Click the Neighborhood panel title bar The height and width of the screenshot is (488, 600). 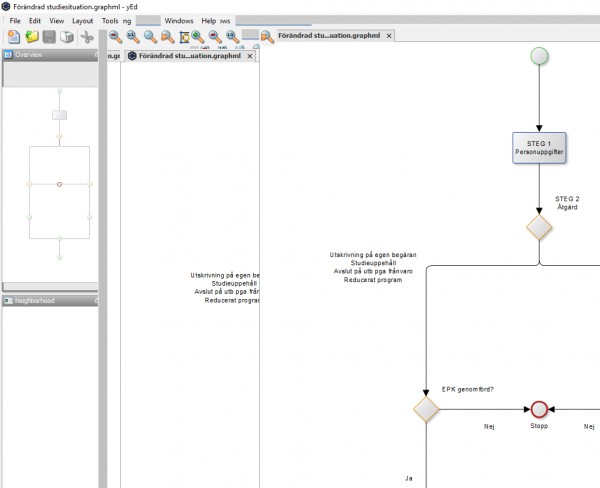pyautogui.click(x=50, y=301)
